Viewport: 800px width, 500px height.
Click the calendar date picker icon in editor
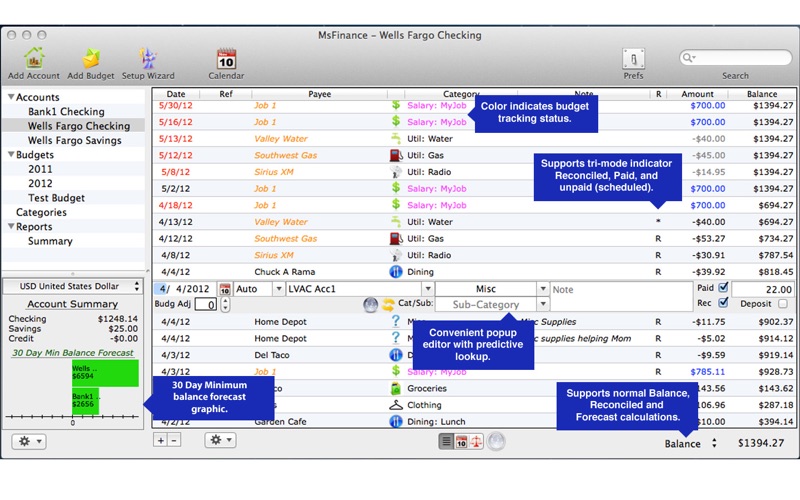[224, 289]
